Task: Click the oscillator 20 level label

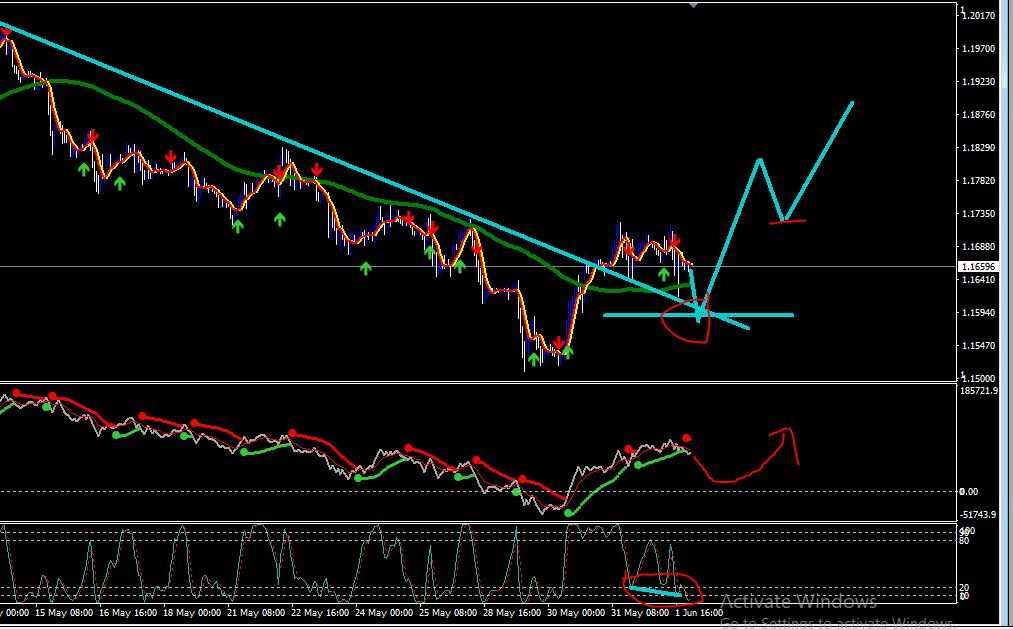Action: (964, 588)
